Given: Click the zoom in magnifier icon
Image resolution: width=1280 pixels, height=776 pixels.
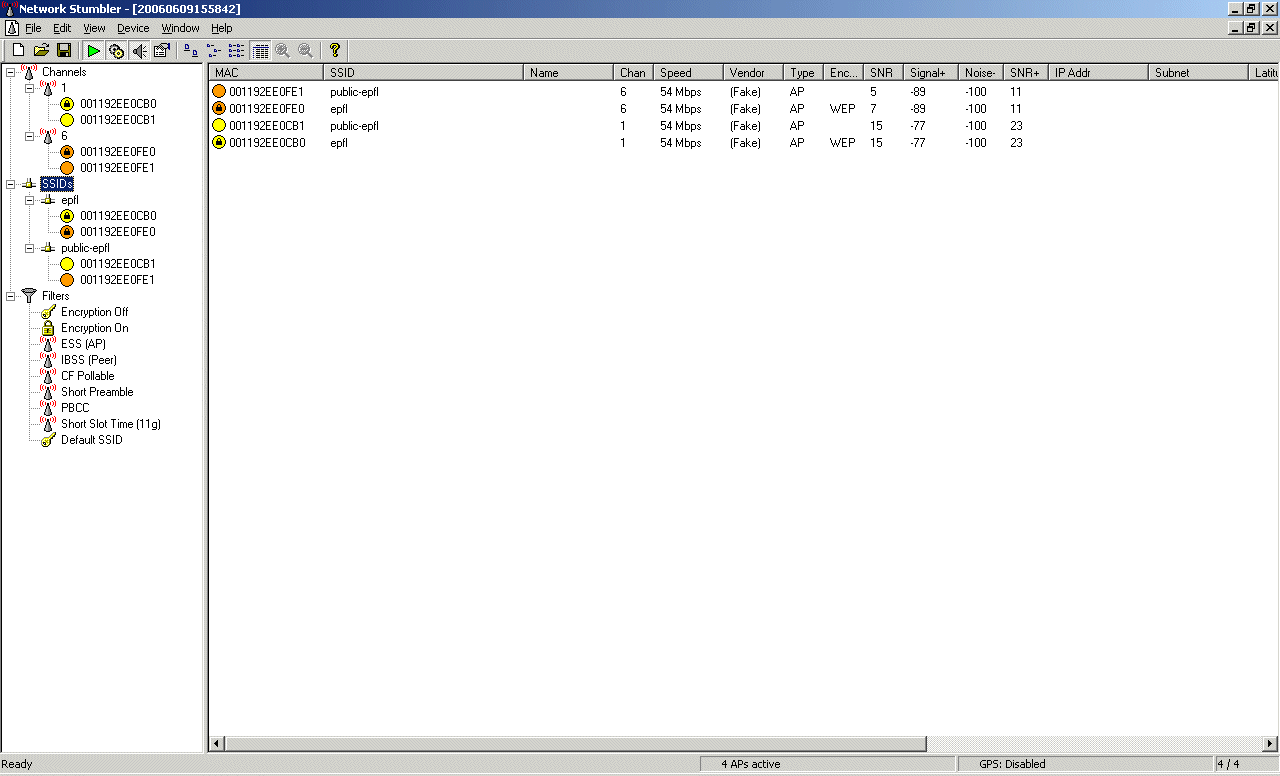Looking at the screenshot, I should coord(283,50).
